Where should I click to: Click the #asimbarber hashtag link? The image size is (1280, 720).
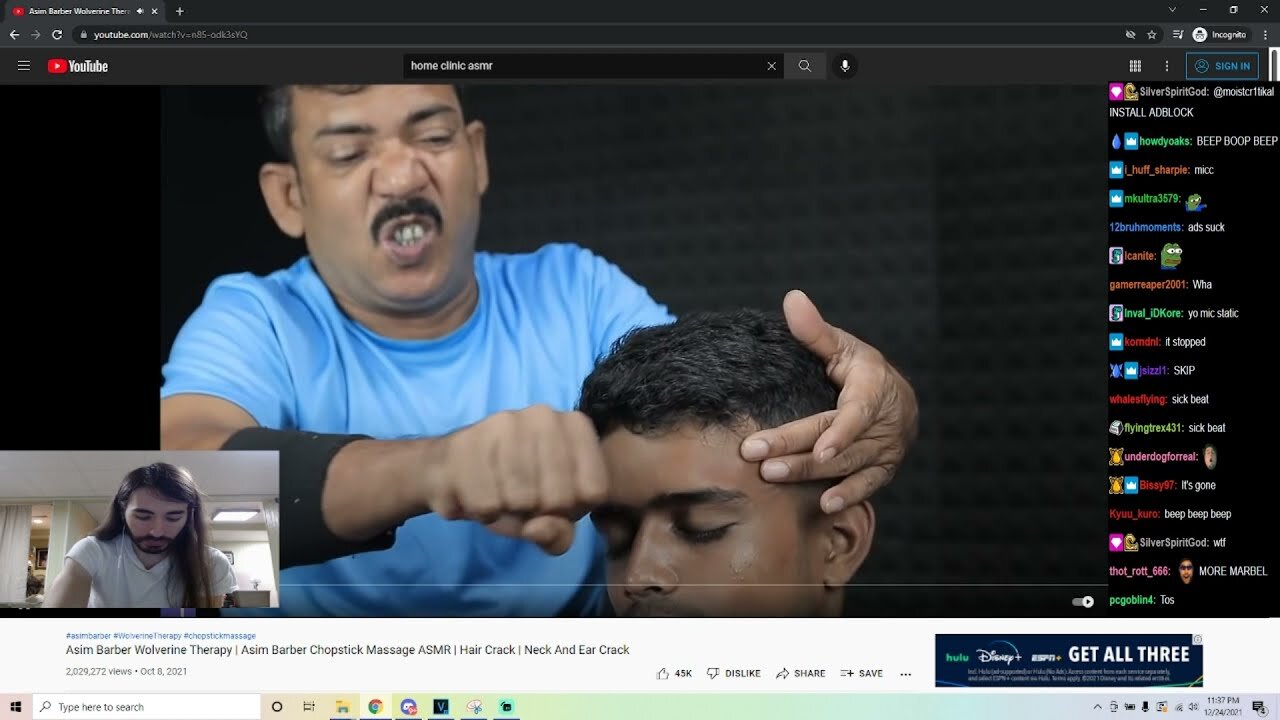click(x=88, y=636)
